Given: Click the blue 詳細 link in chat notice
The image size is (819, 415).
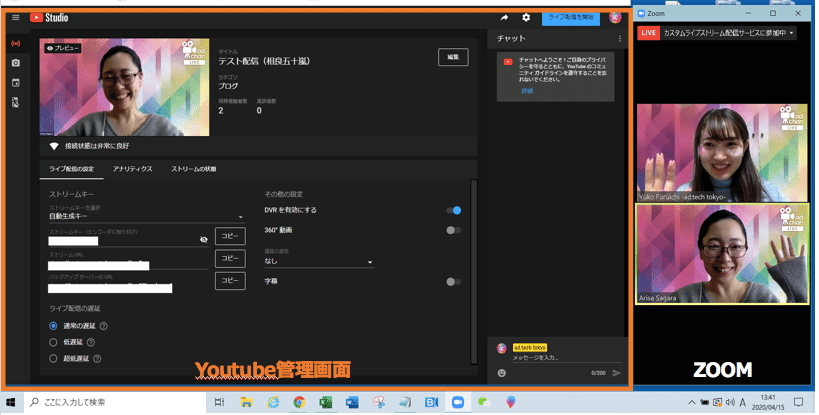Looking at the screenshot, I should [x=527, y=91].
